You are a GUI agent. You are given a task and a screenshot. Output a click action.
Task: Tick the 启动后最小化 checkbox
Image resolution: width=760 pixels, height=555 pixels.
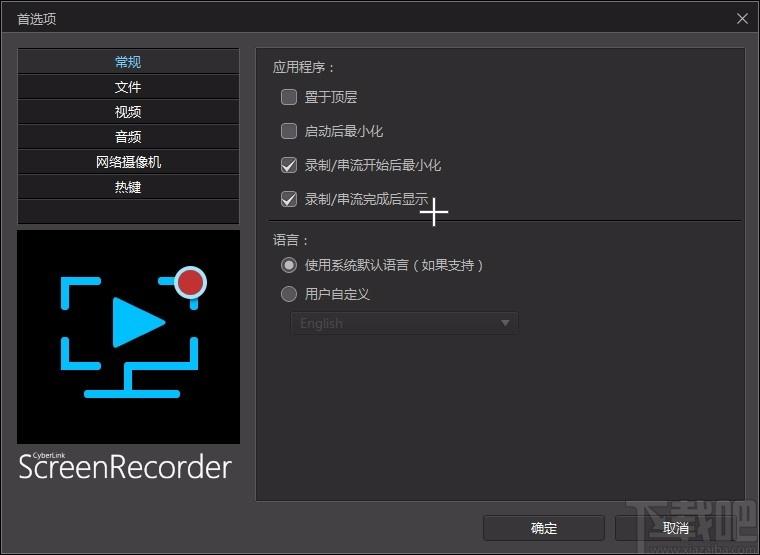tap(289, 131)
